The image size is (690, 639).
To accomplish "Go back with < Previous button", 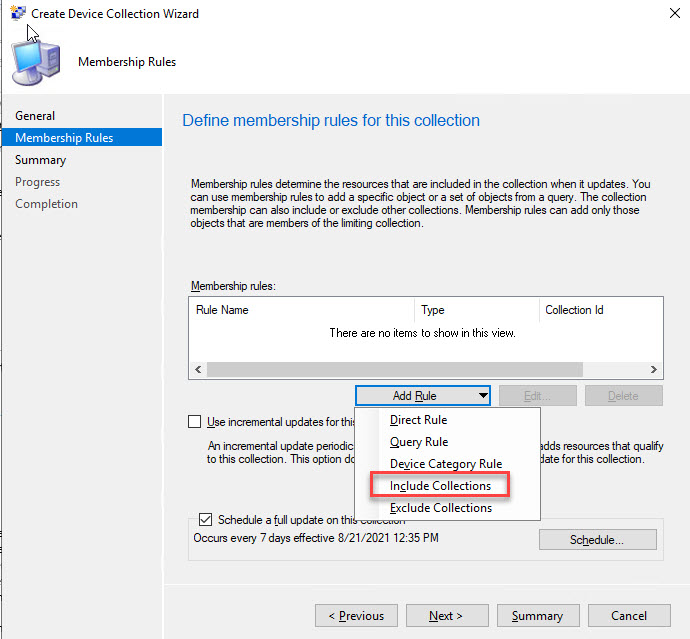I will pyautogui.click(x=356, y=616).
